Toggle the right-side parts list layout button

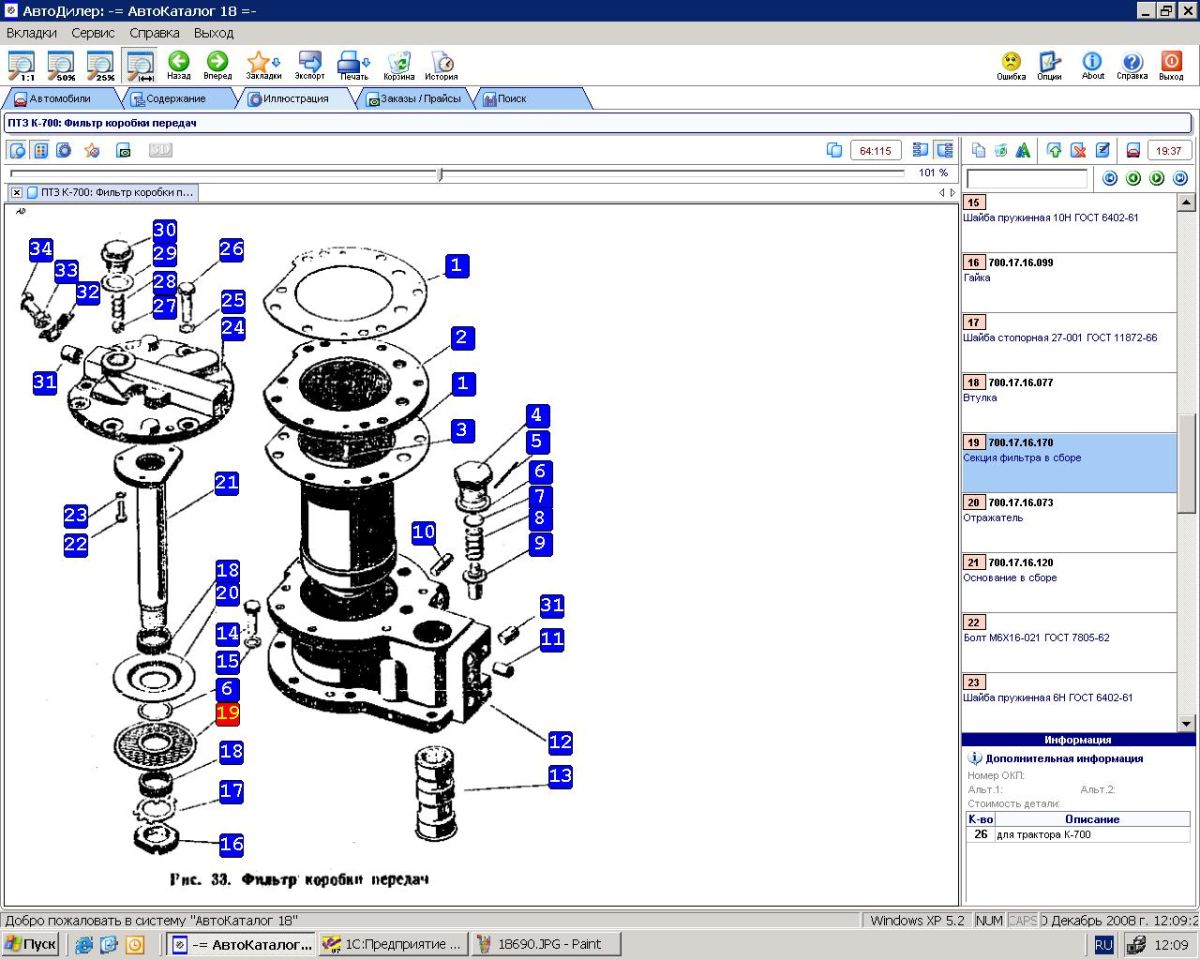pyautogui.click(x=944, y=150)
